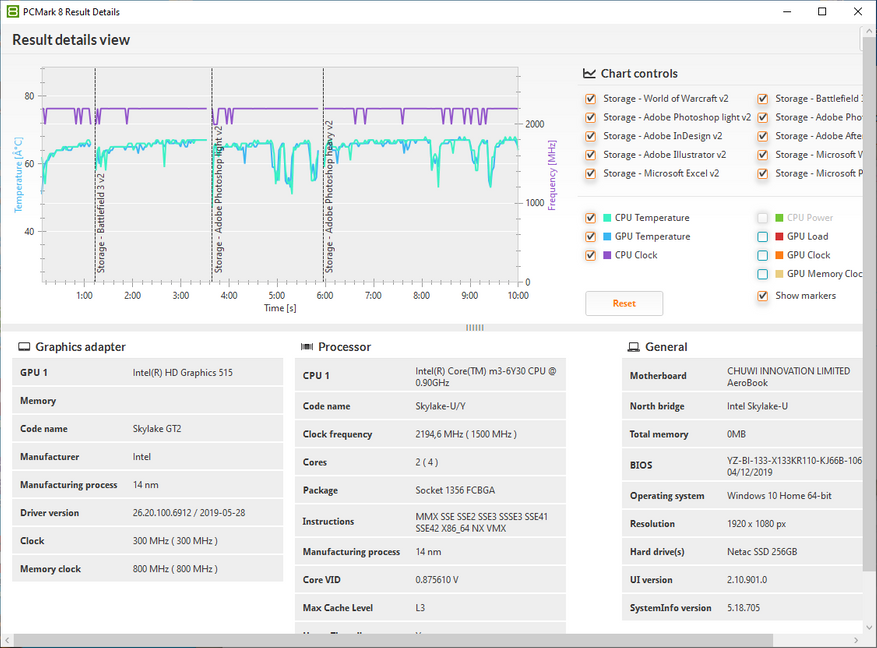Image resolution: width=877 pixels, height=648 pixels.
Task: Click the Processor section chip icon
Action: tap(305, 347)
